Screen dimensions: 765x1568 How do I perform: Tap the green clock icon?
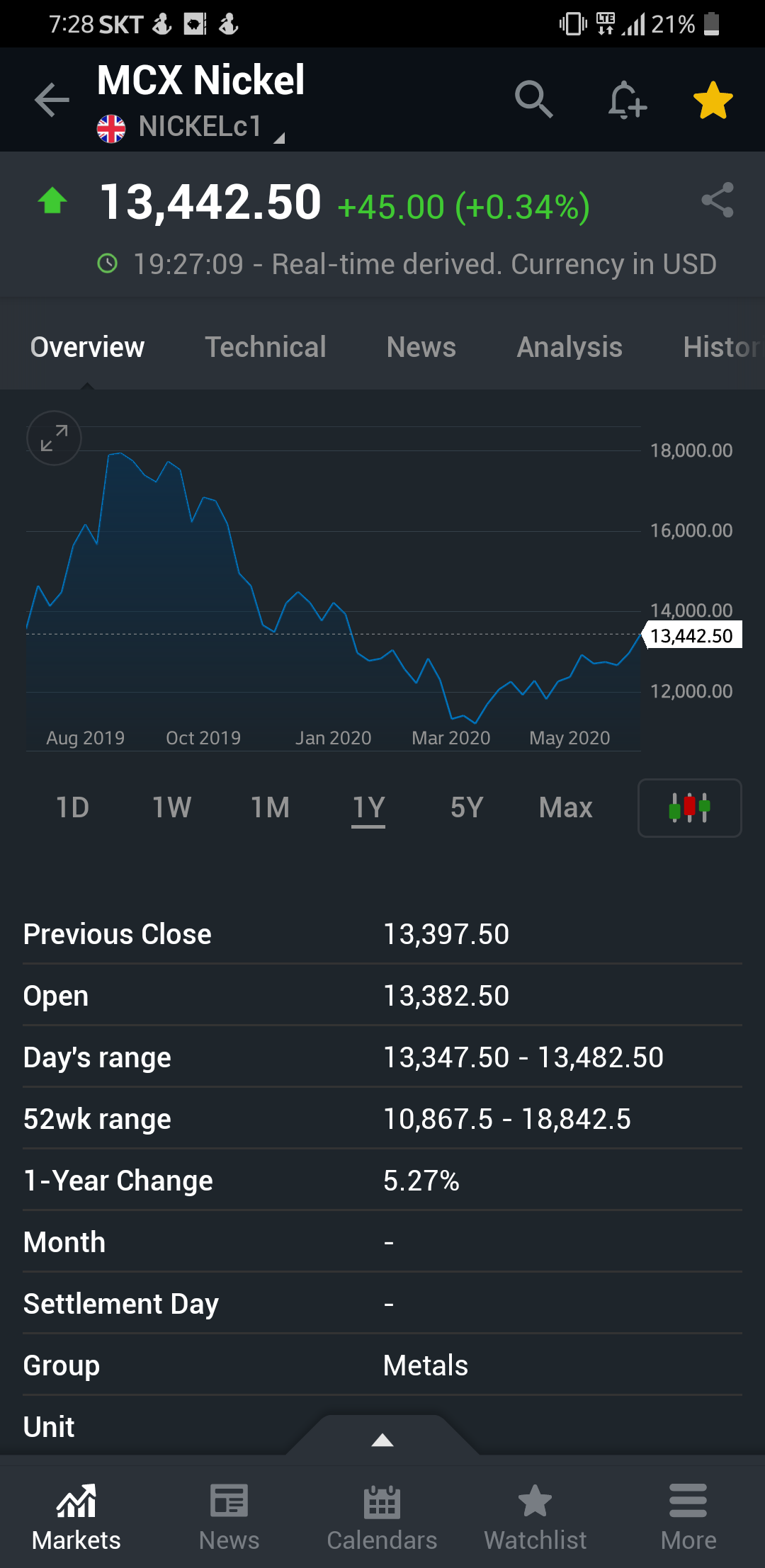coord(107,264)
